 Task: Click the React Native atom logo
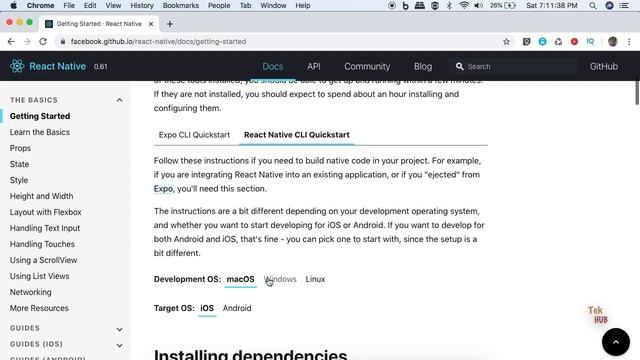click(x=17, y=66)
